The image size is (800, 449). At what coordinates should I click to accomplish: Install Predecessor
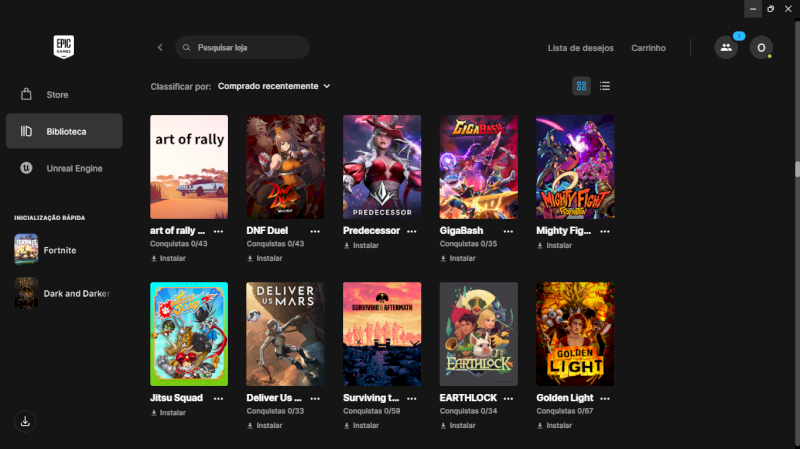pos(361,245)
